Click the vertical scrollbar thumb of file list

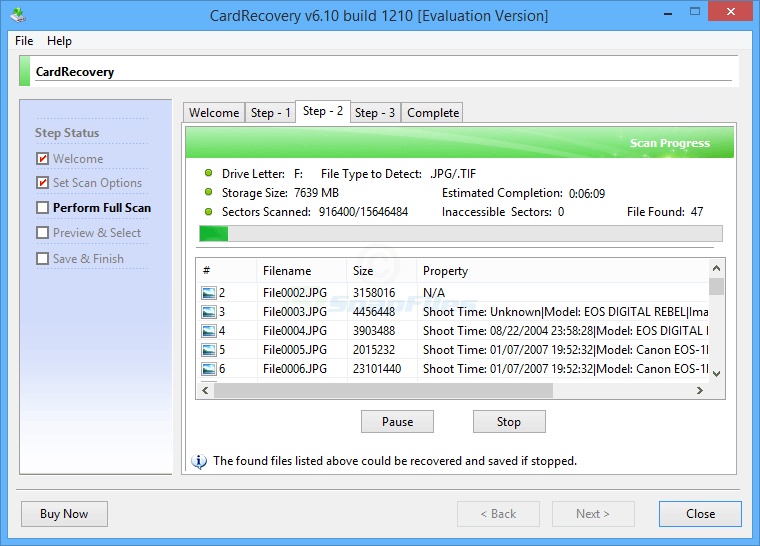(716, 286)
